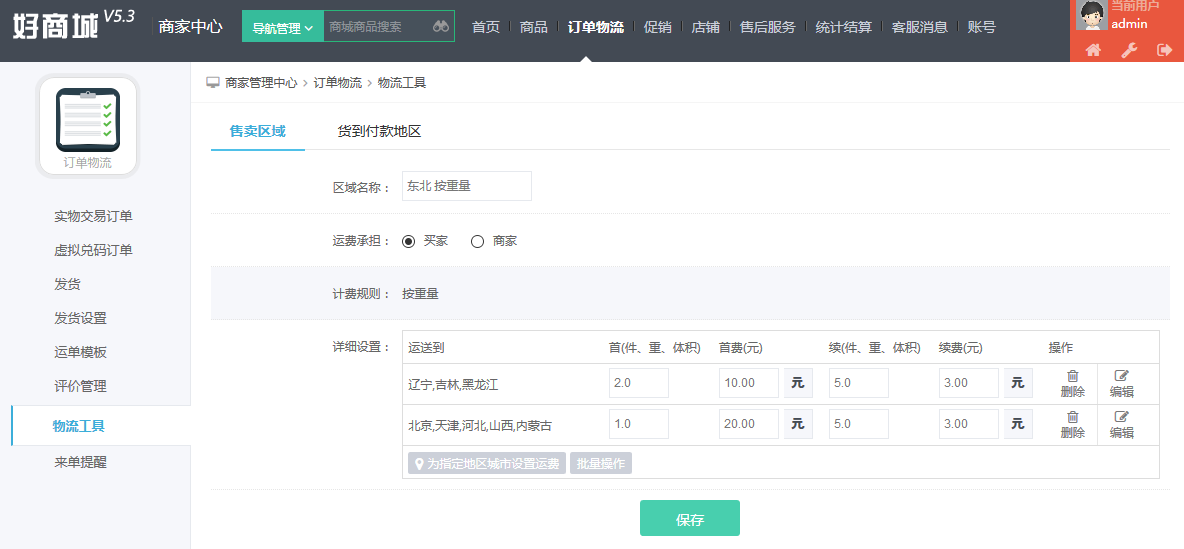This screenshot has width=1184, height=549.
Task: Edit the 辽宁,吉林,黑龙江 shipping row
Action: (1121, 384)
